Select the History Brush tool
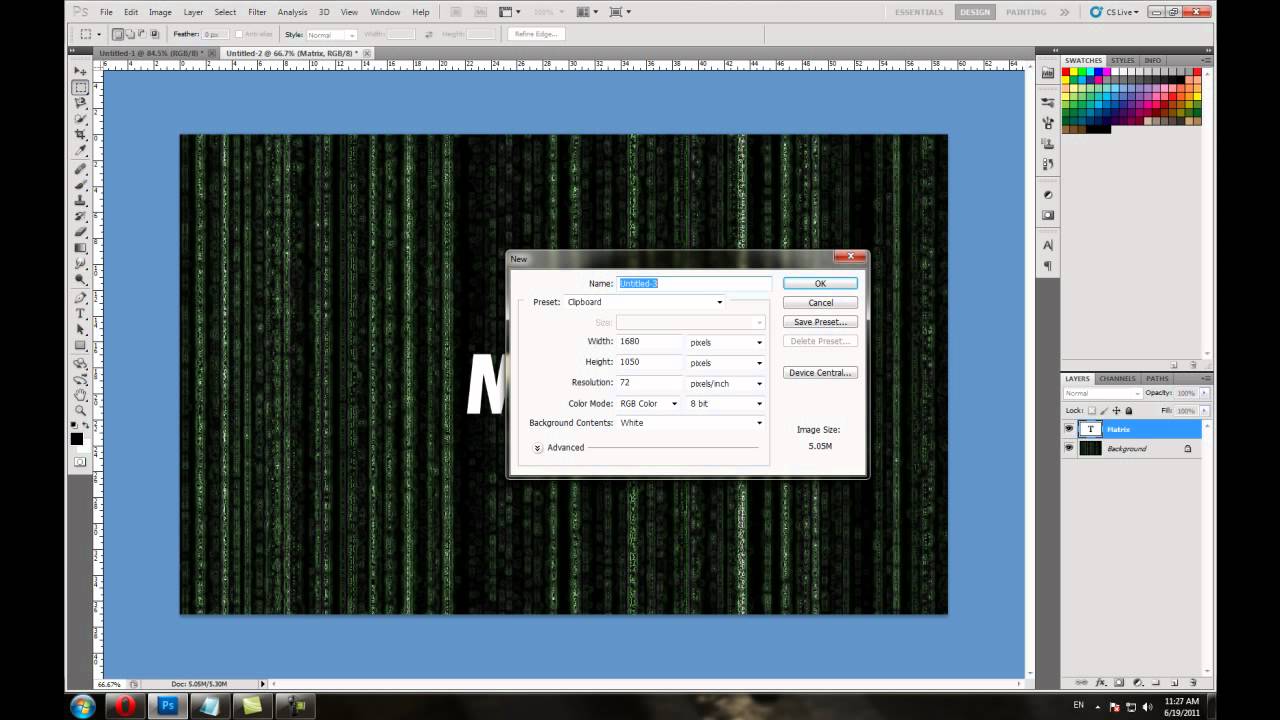 [x=80, y=217]
